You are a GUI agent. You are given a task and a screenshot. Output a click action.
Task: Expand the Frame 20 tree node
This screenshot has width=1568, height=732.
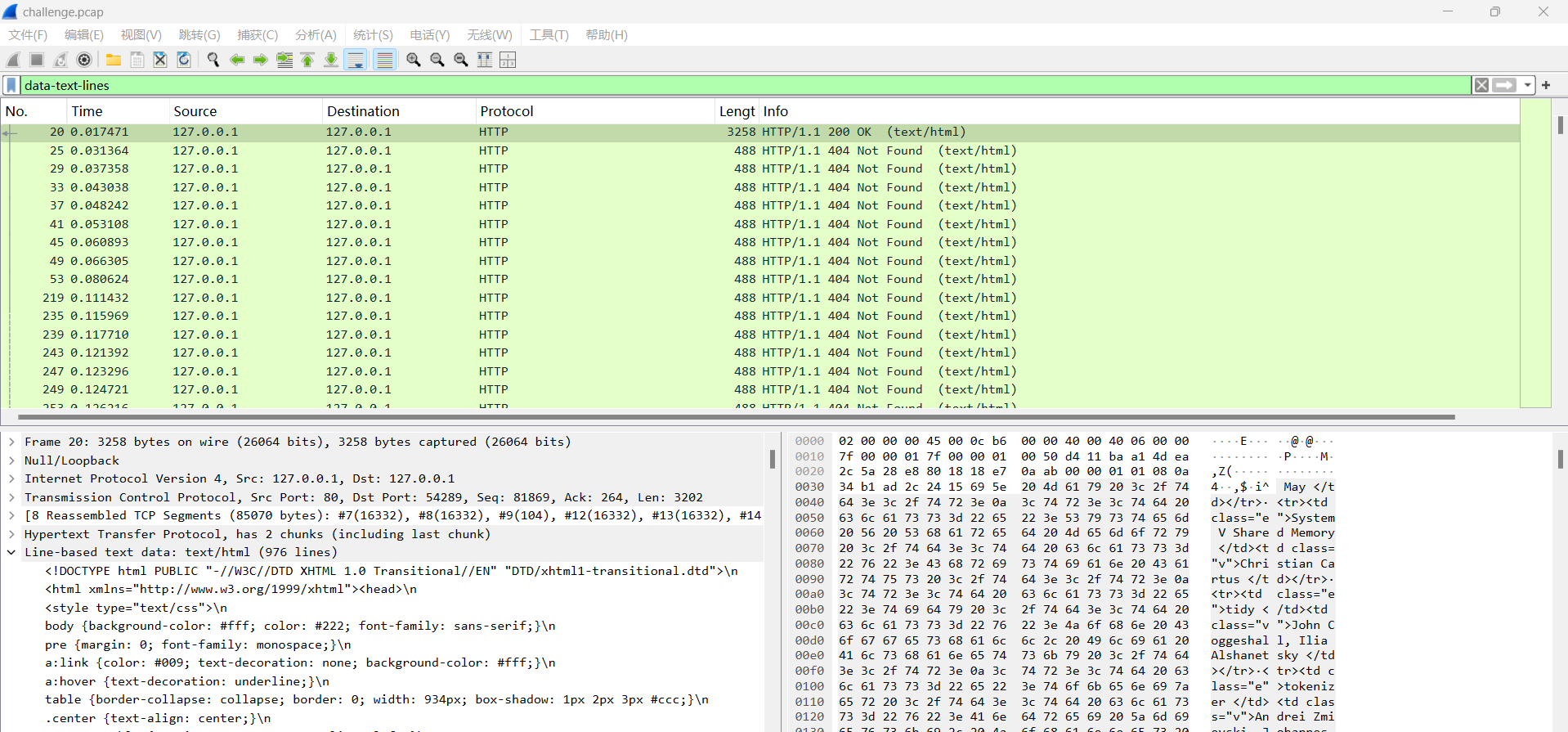pyautogui.click(x=11, y=442)
